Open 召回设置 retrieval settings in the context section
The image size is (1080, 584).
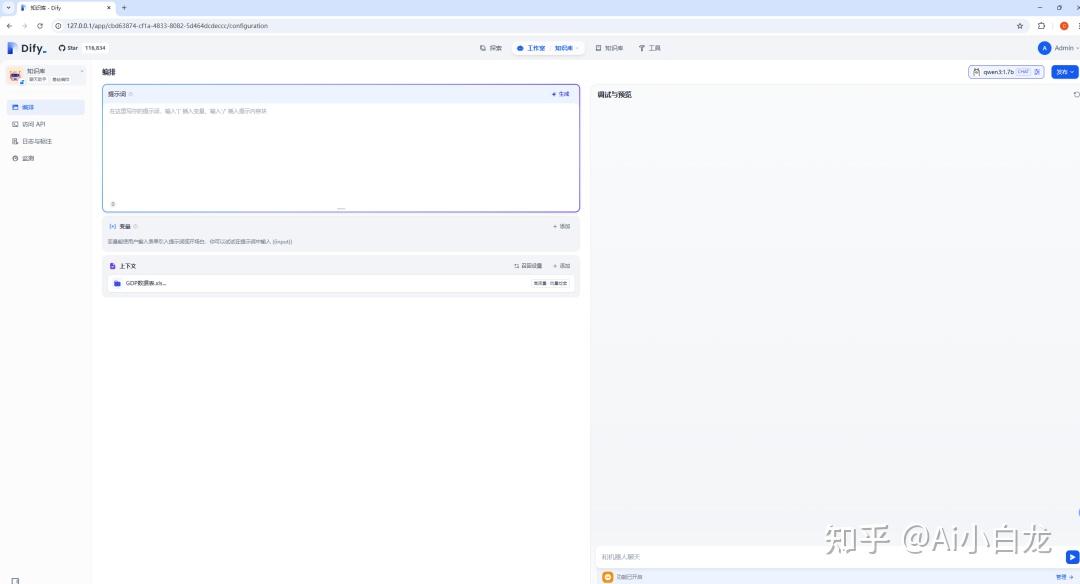click(x=528, y=266)
